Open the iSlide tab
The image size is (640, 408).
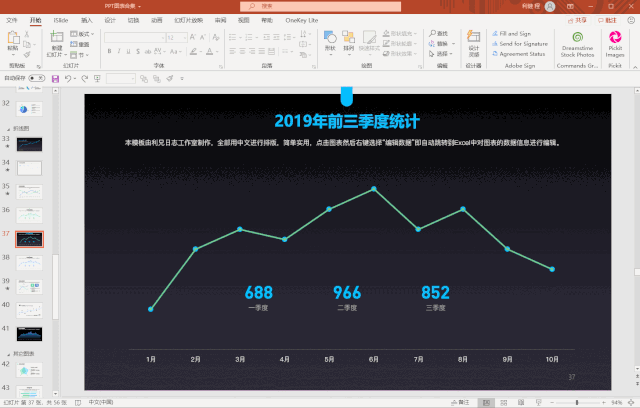[60, 20]
